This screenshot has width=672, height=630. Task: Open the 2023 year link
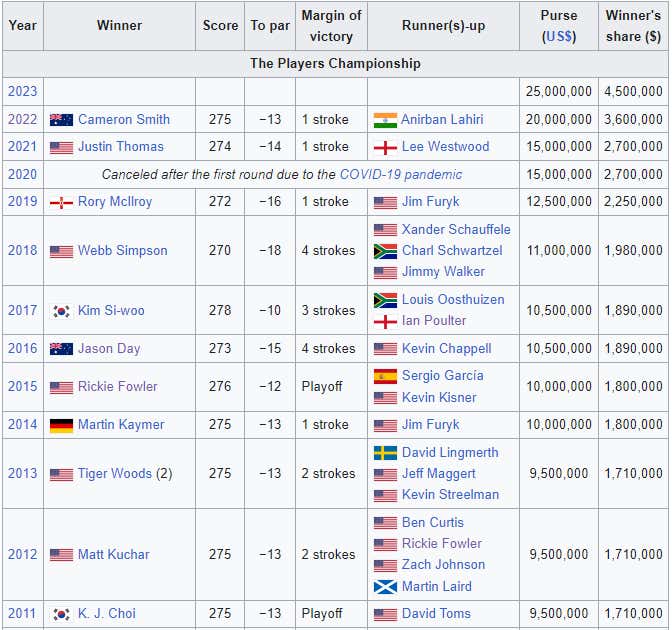pos(23,92)
